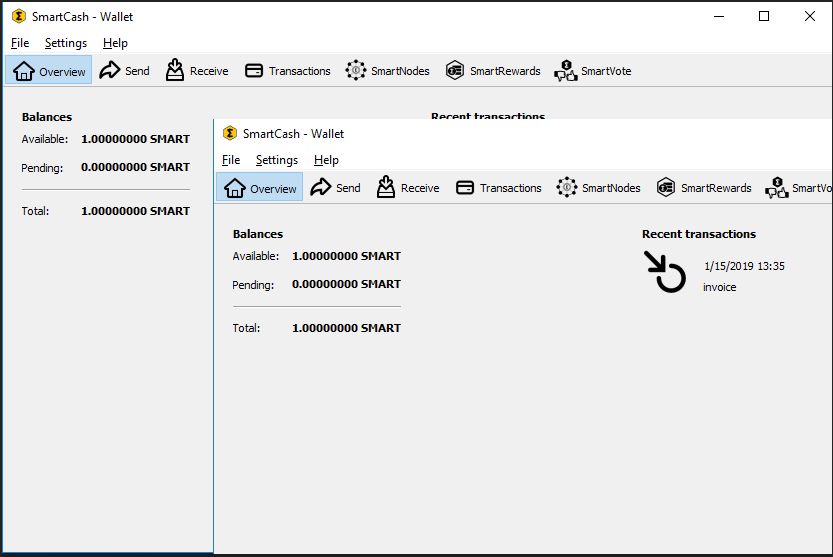The image size is (833, 557).
Task: Select the Overview home tab in front window
Action: pyautogui.click(x=260, y=188)
